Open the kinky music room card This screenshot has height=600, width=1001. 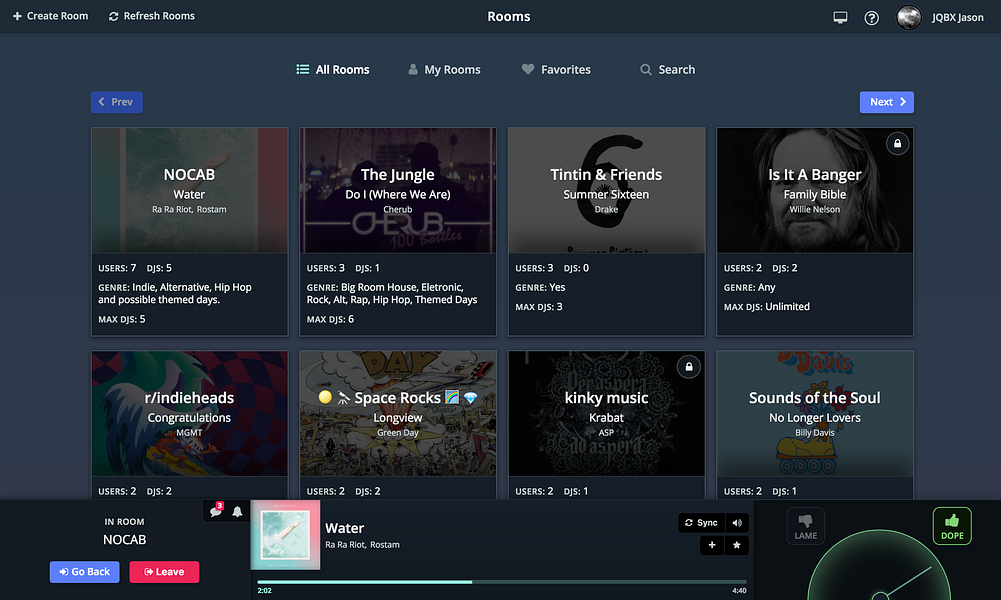click(x=606, y=424)
